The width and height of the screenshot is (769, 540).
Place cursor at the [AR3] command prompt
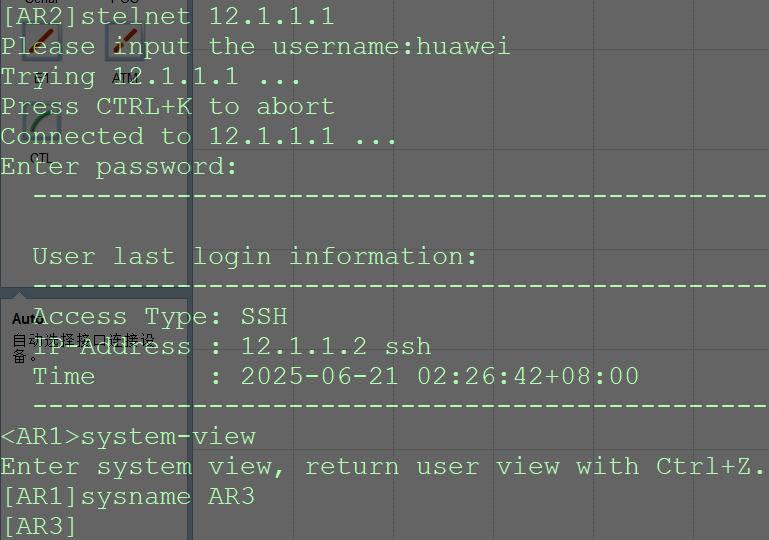coord(39,527)
